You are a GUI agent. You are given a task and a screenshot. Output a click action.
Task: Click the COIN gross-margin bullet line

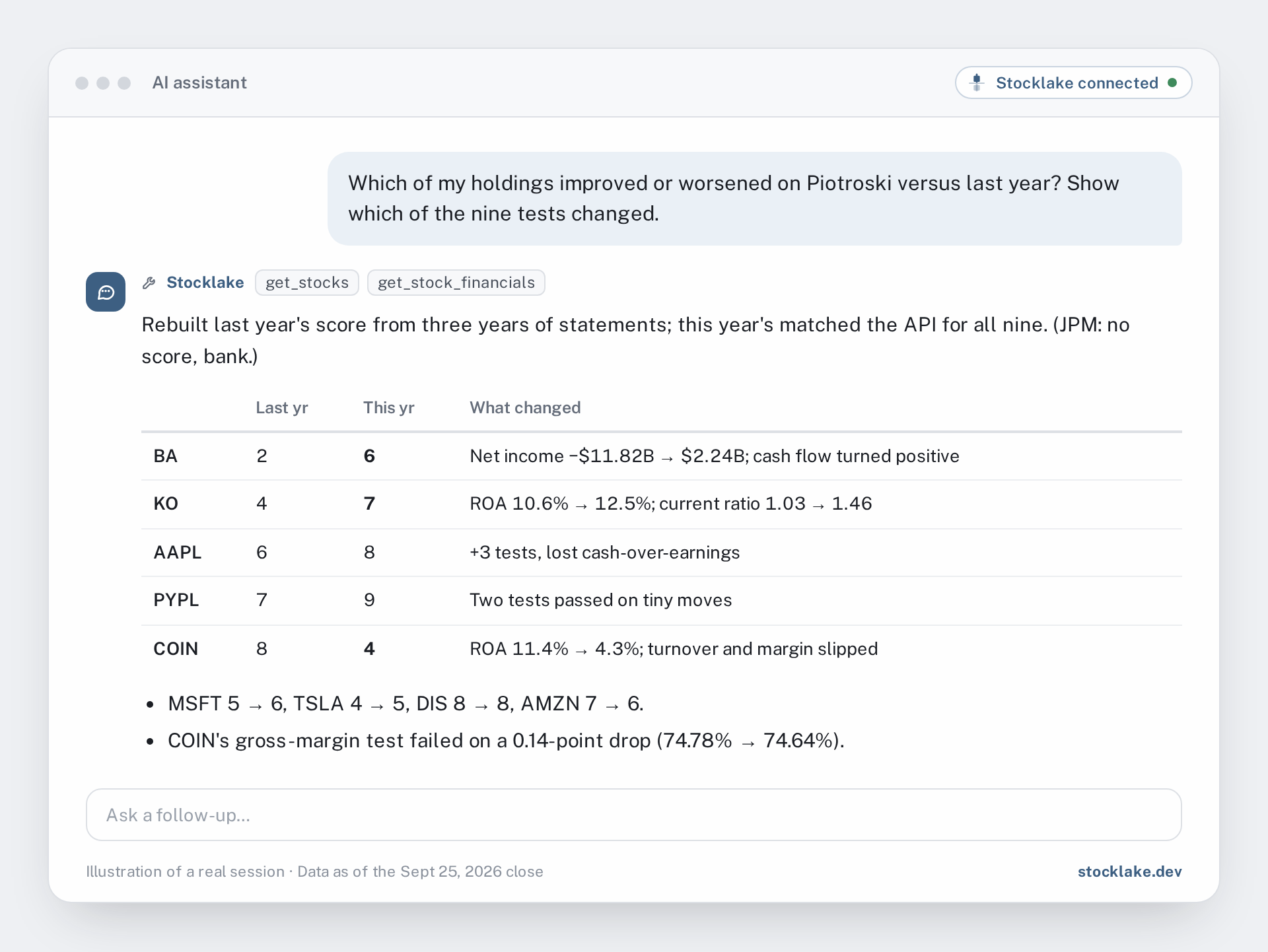[507, 741]
